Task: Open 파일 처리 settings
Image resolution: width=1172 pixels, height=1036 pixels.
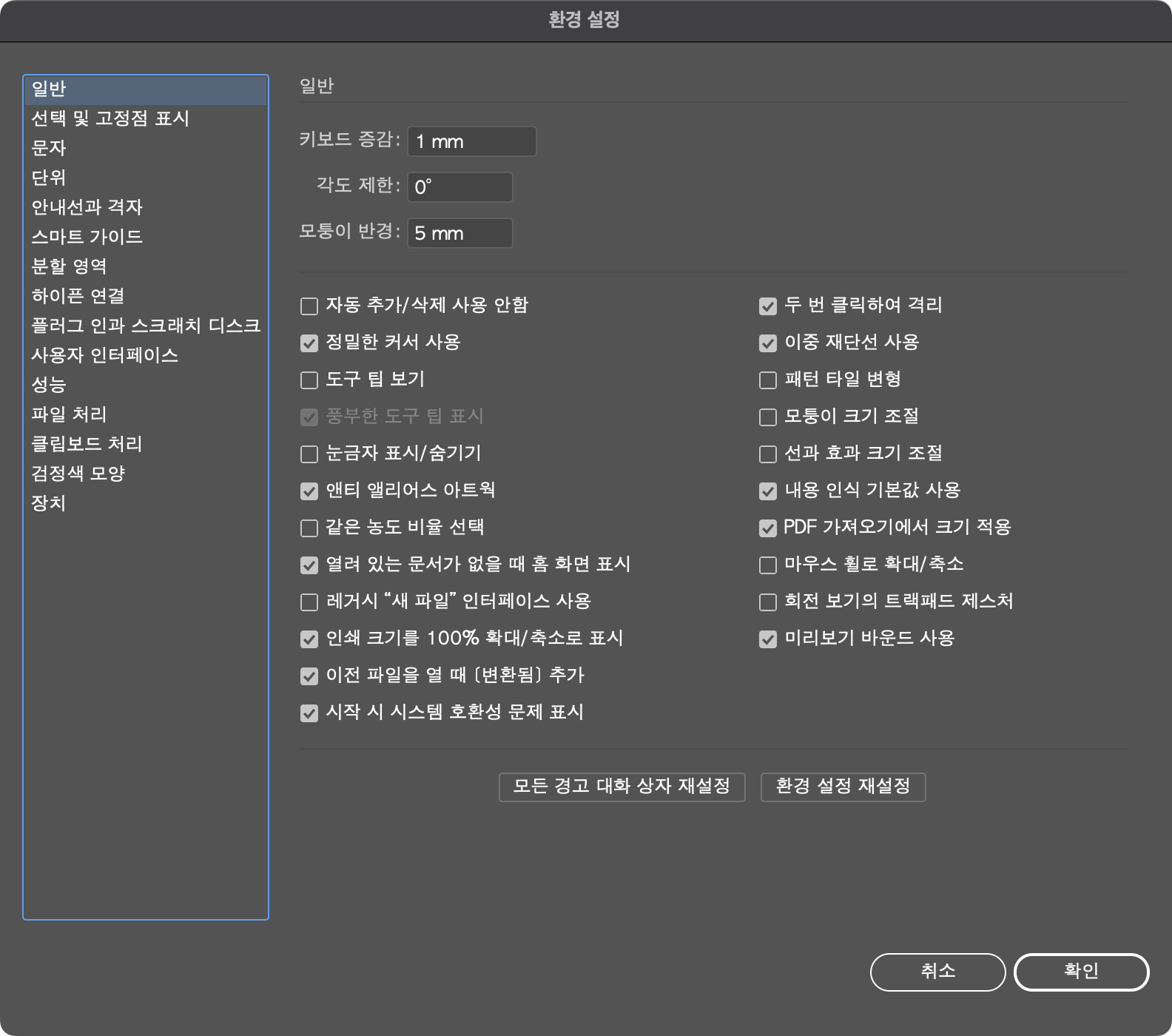Action: point(146,414)
